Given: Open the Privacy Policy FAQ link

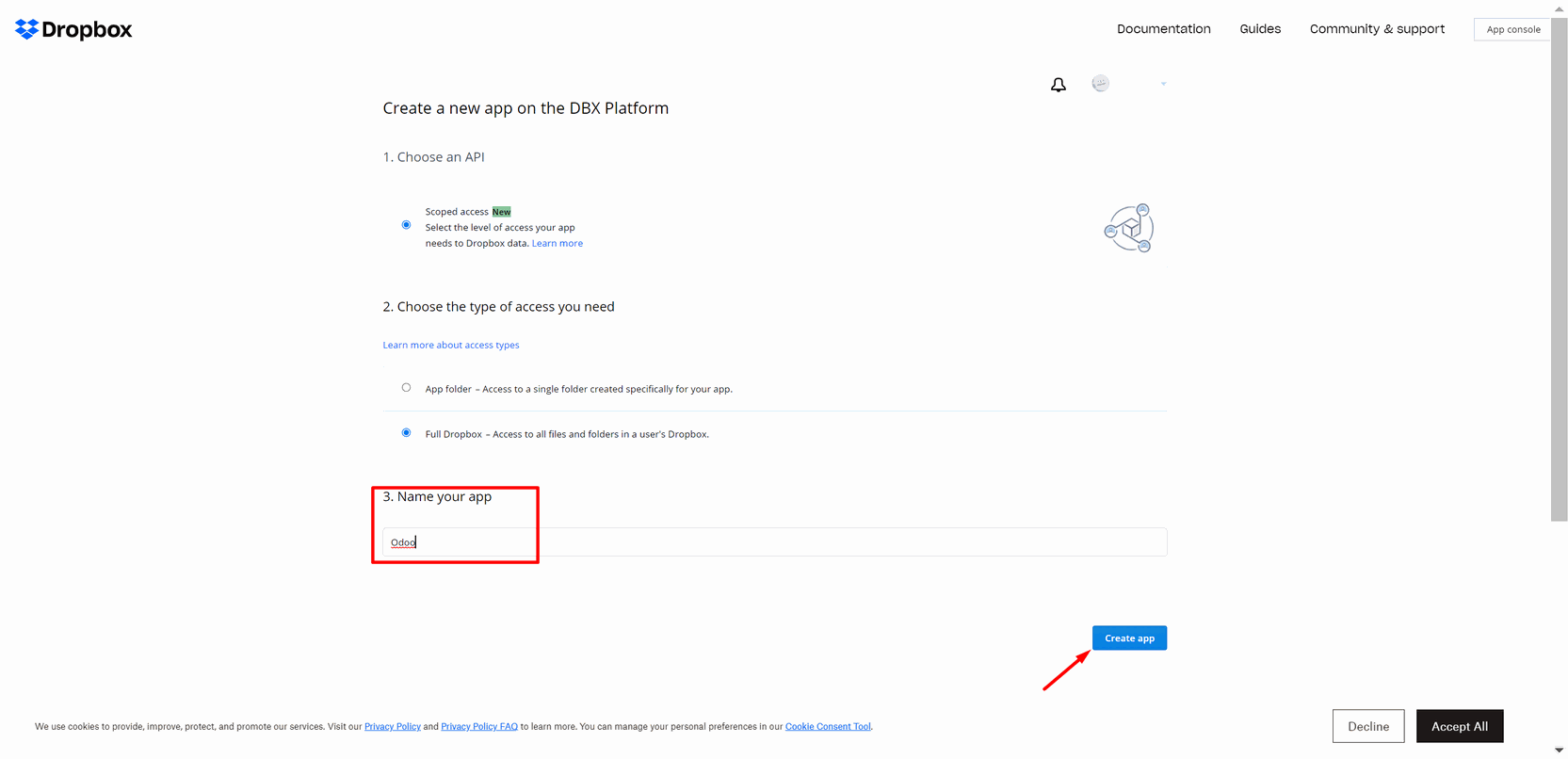Looking at the screenshot, I should click(479, 727).
